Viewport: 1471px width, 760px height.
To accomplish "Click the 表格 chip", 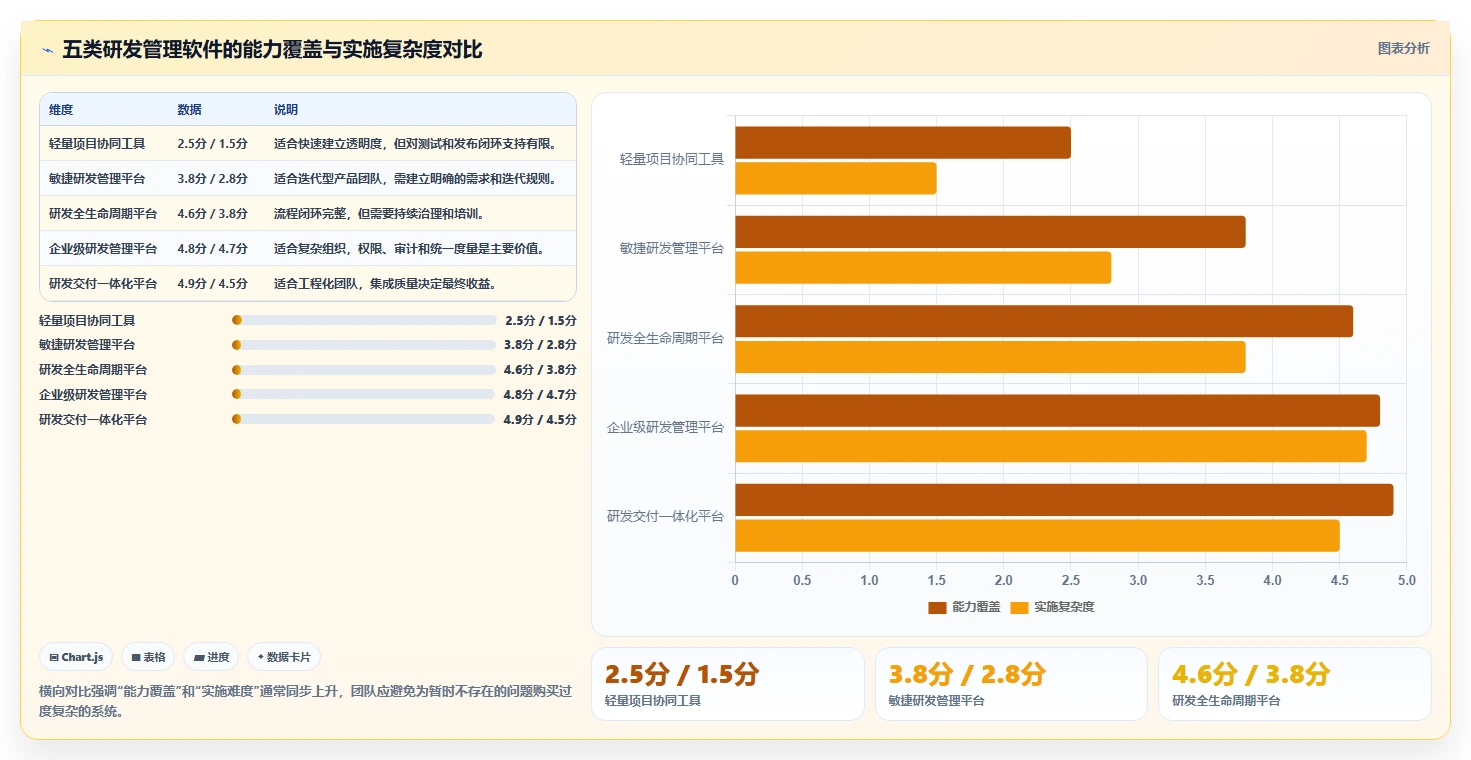I will [148, 657].
